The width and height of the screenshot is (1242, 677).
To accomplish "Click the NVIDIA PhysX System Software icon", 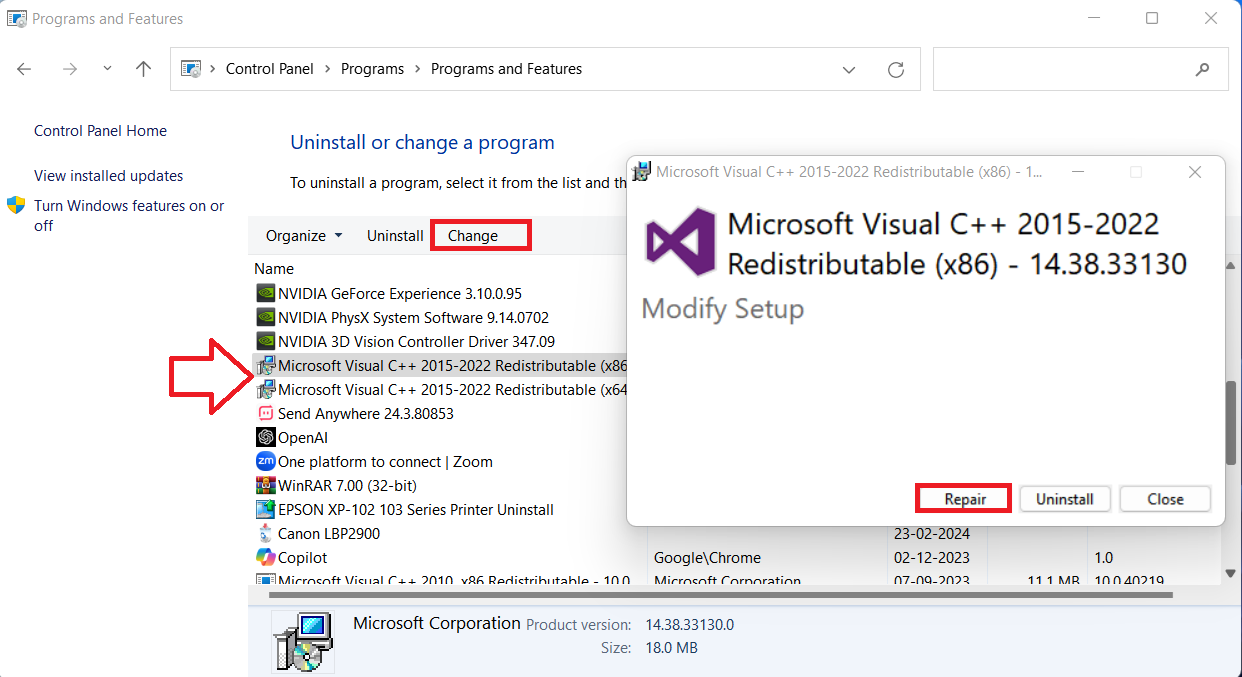I will 265,317.
